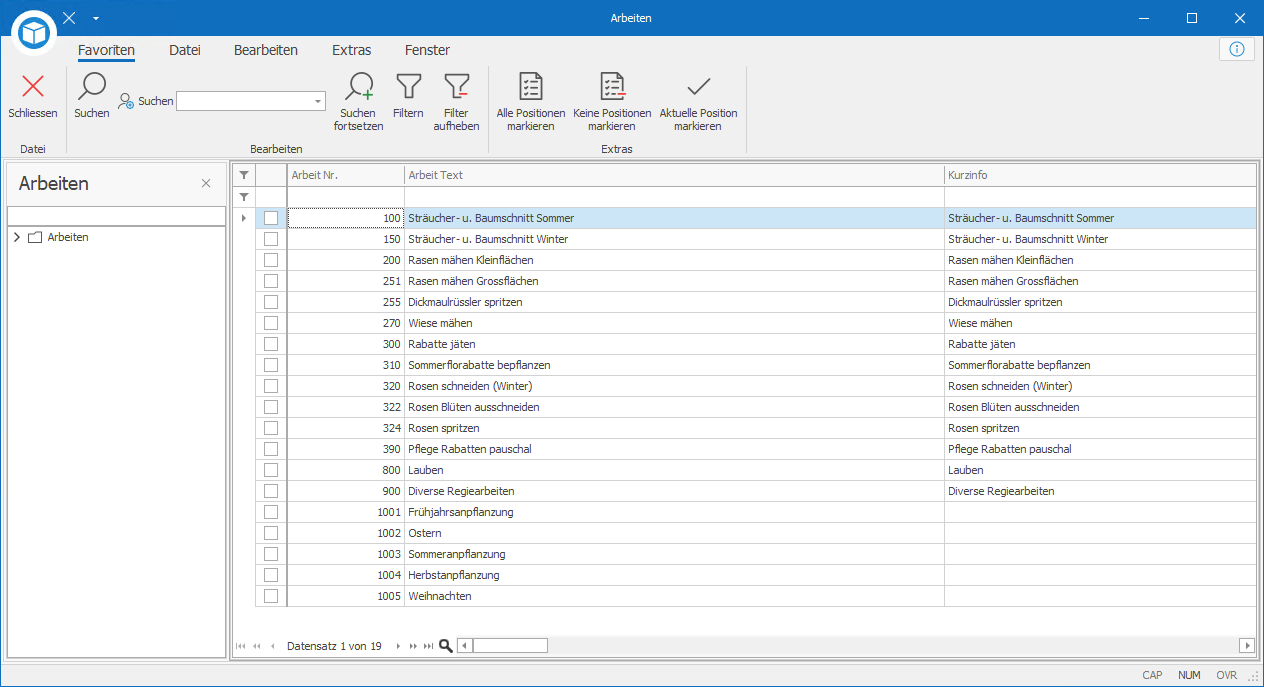Click Keine Positionen markieren icon

[x=612, y=86]
